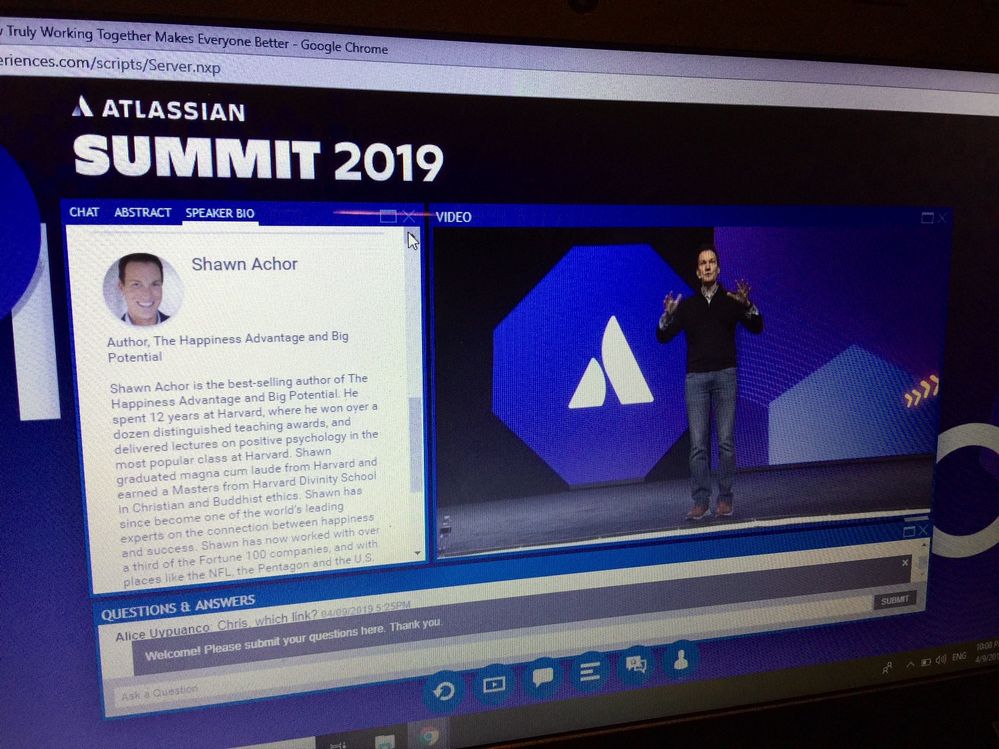The width and height of the screenshot is (999, 749).
Task: Open the speaker bio person icon
Action: [680, 660]
